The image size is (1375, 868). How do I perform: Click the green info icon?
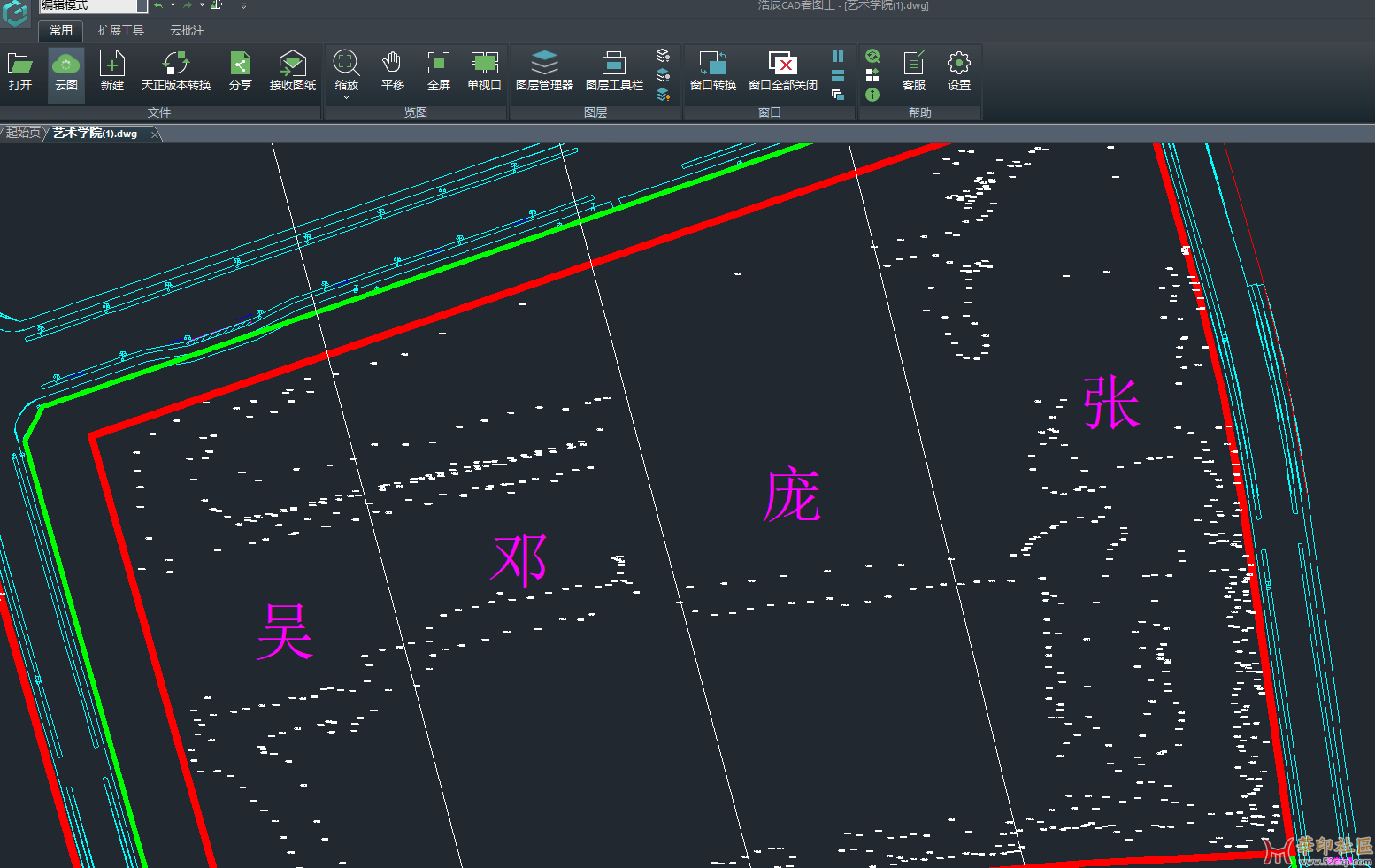point(872,95)
